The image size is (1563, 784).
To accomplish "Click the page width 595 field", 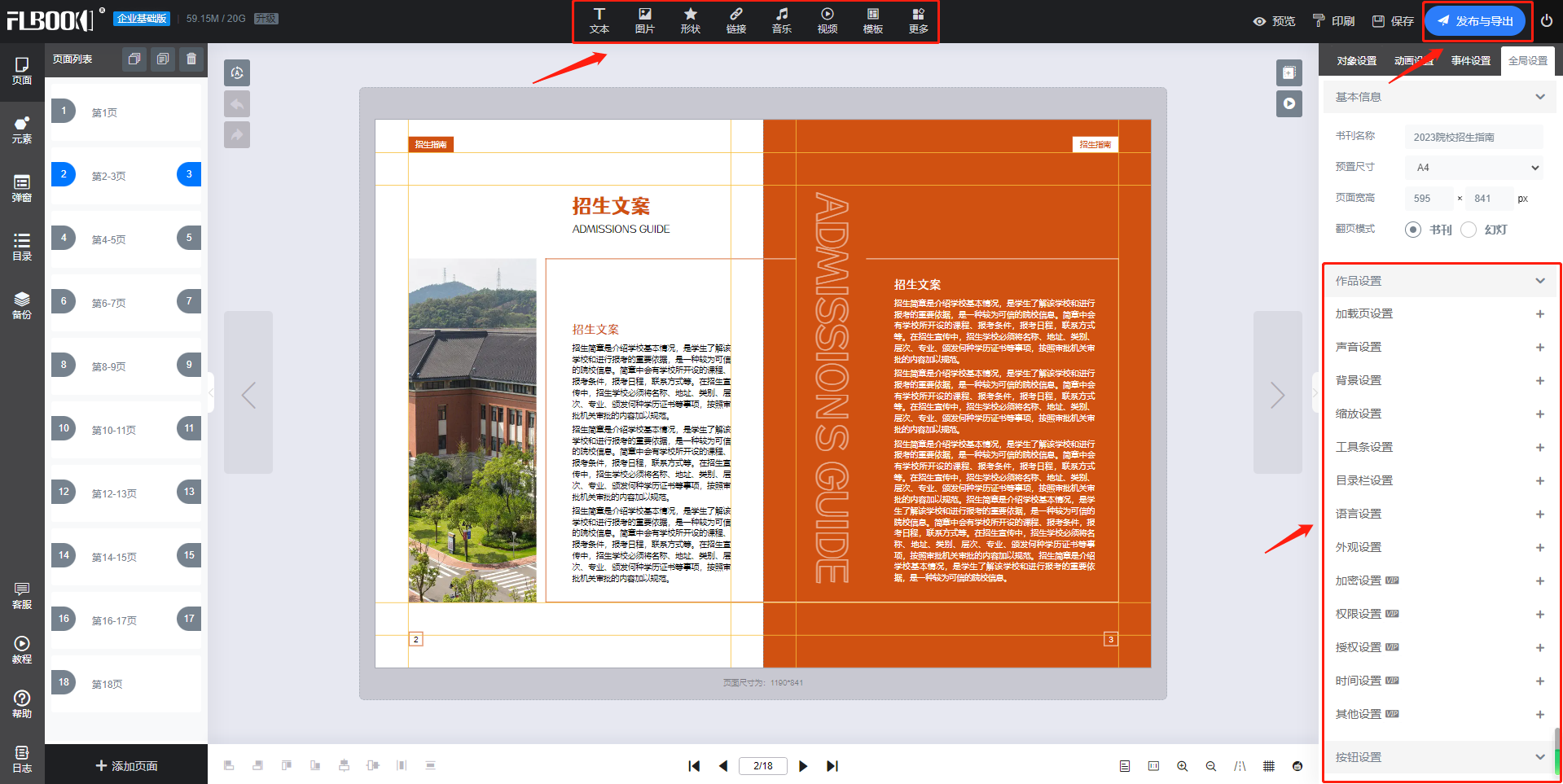I will 1429,199.
